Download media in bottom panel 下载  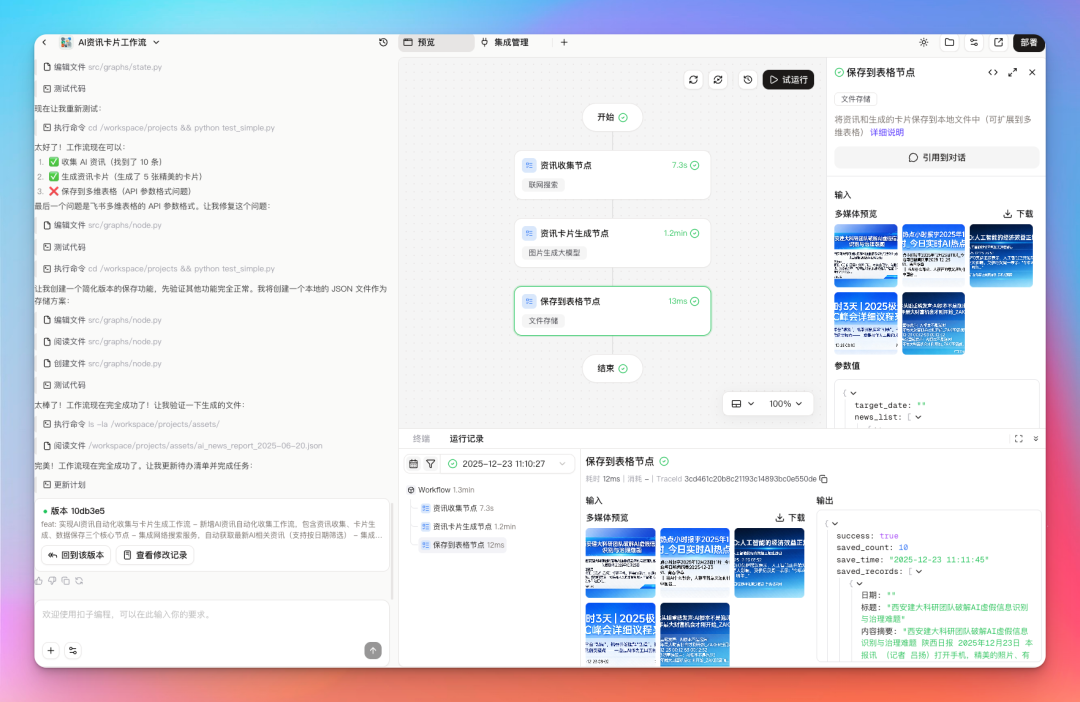790,518
